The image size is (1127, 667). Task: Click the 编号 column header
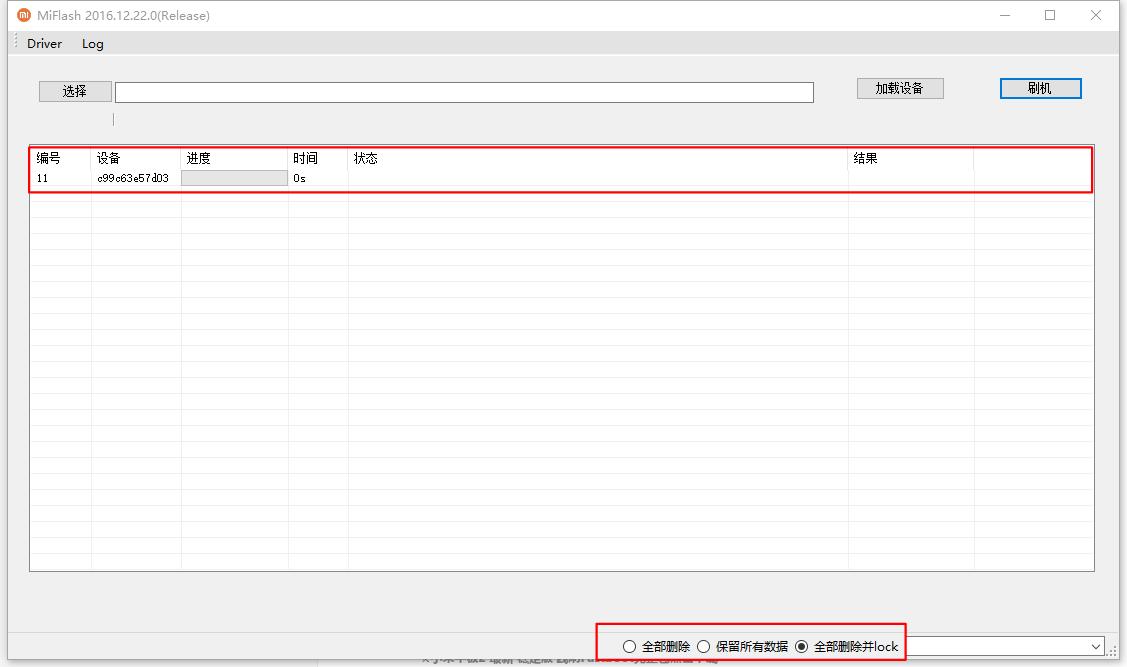click(x=48, y=158)
